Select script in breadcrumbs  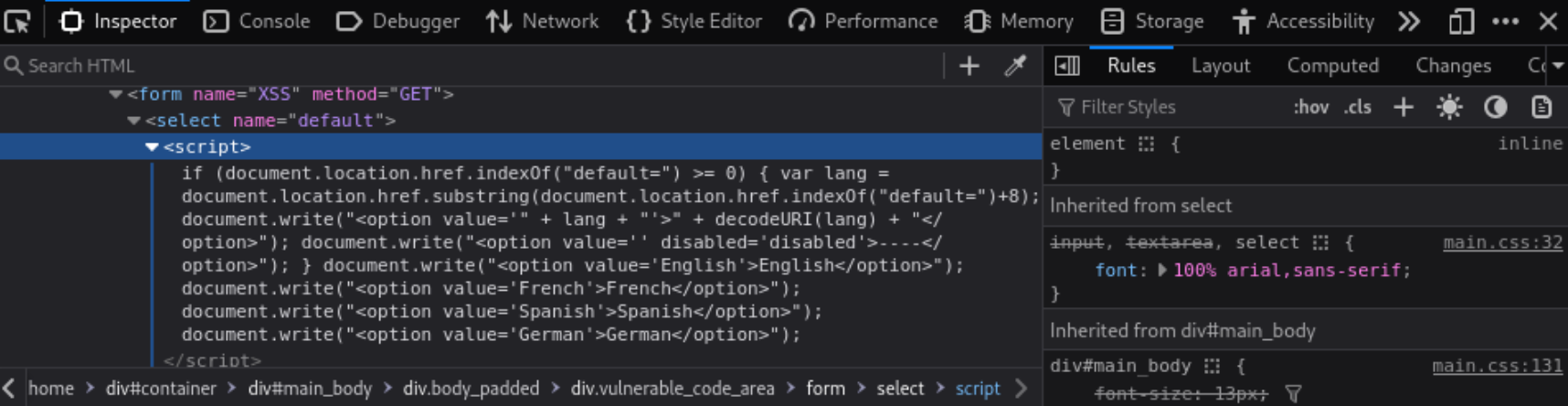(978, 389)
